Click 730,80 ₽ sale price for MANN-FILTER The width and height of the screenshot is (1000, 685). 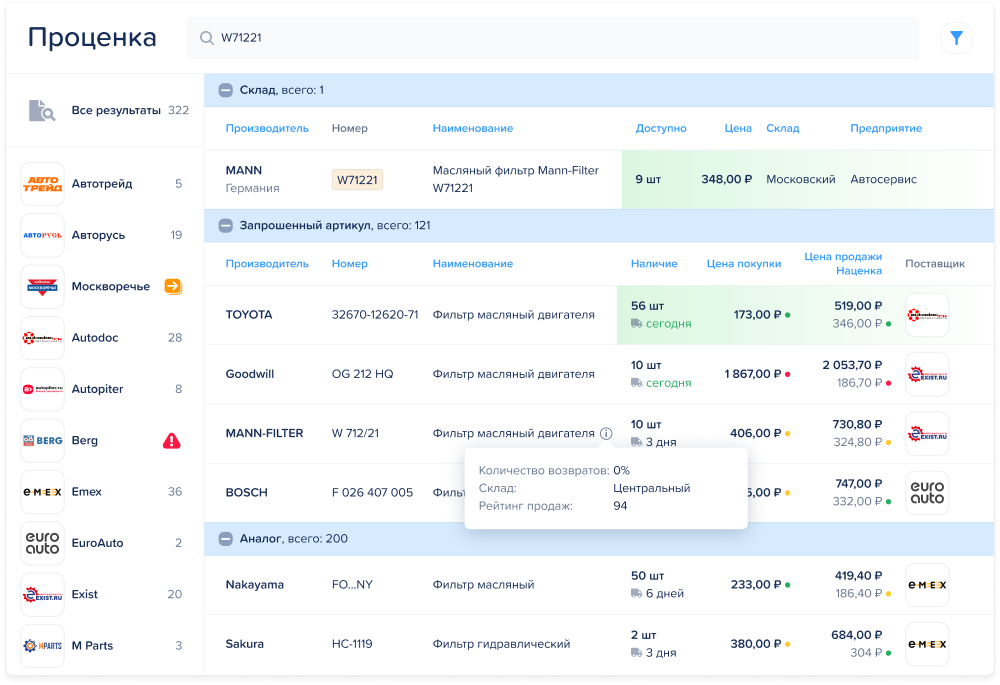pos(858,425)
